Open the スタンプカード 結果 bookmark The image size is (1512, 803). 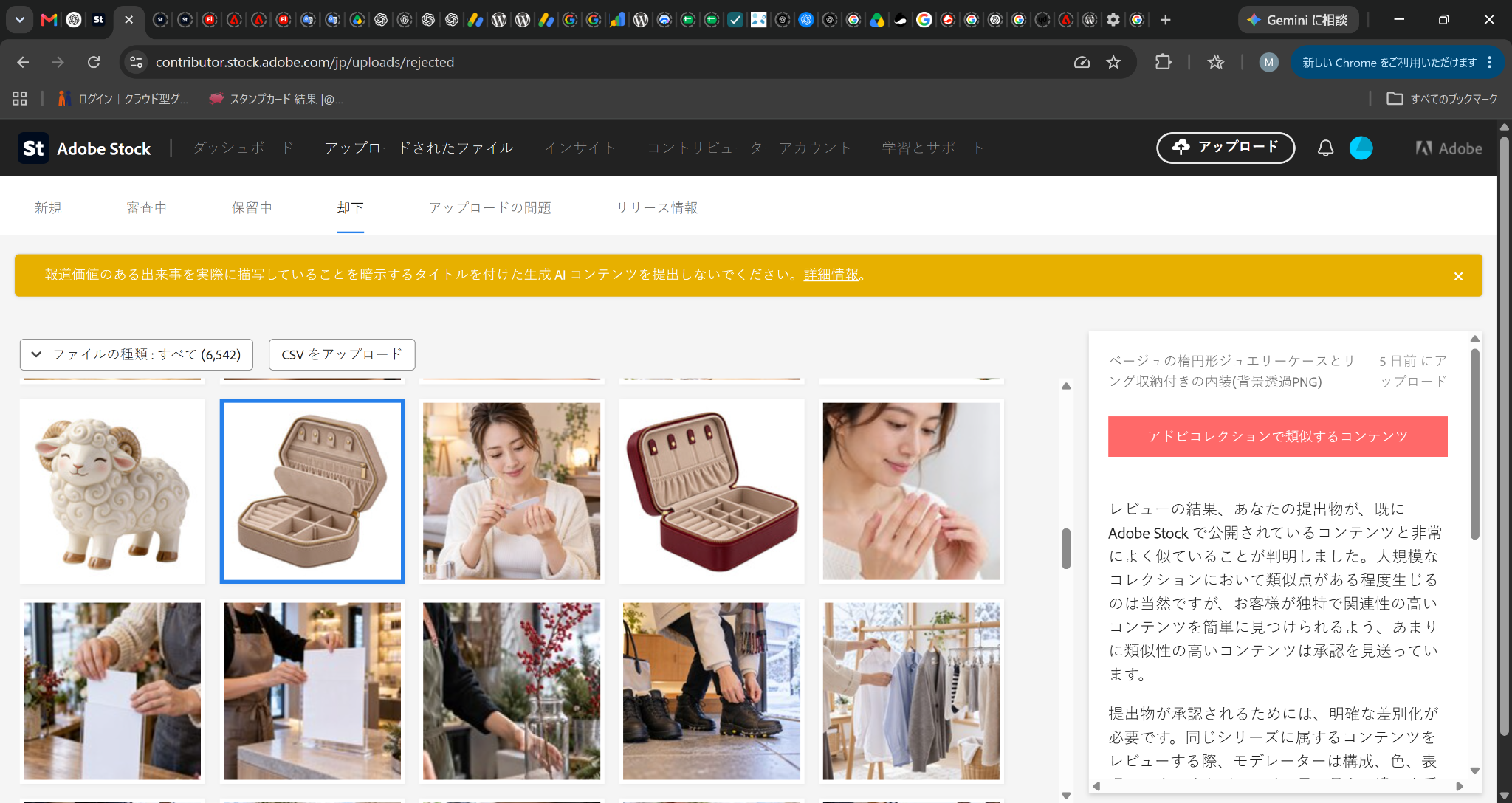click(276, 98)
